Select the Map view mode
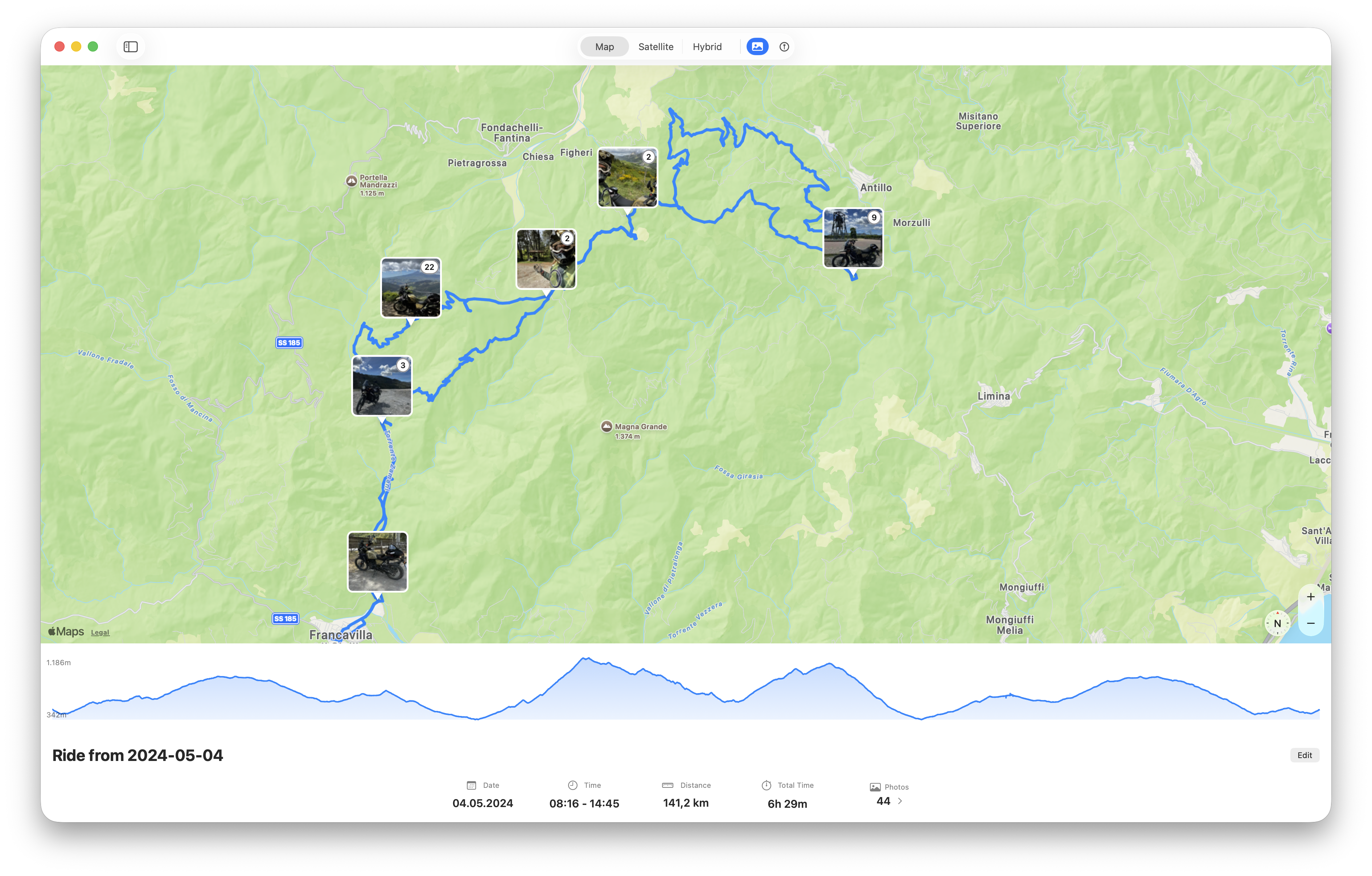Image resolution: width=1372 pixels, height=876 pixels. click(x=604, y=47)
